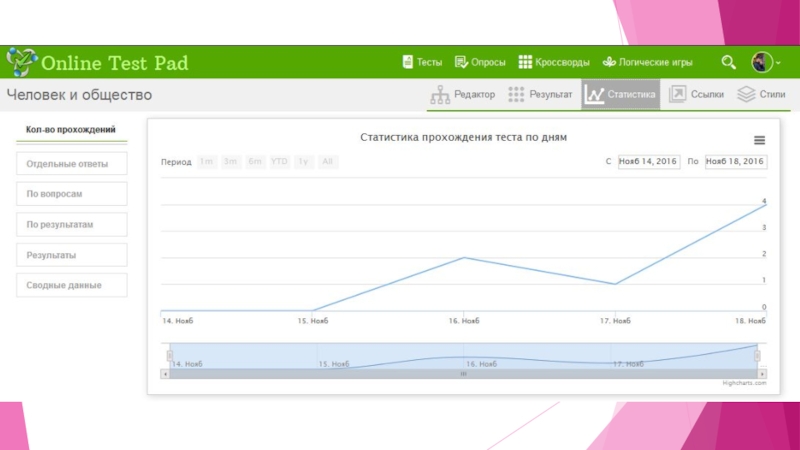Open Сводные данные statistics
Image resolution: width=800 pixels, height=450 pixels.
tap(72, 286)
